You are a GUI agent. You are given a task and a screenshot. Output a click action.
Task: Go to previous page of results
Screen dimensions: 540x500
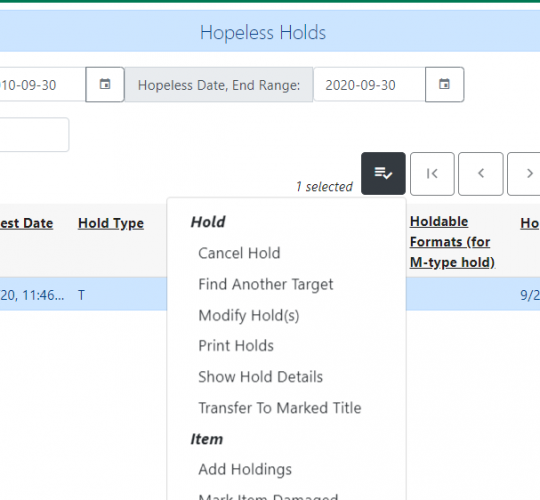(x=481, y=174)
